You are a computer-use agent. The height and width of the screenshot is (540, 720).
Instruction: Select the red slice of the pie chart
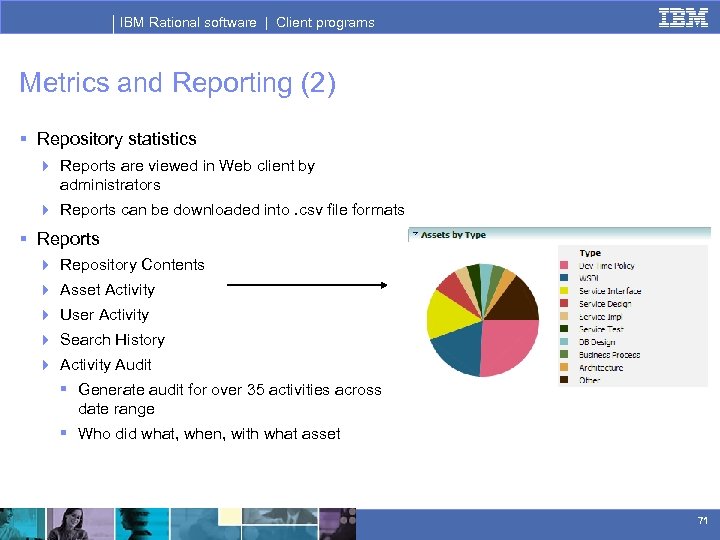tap(456, 290)
